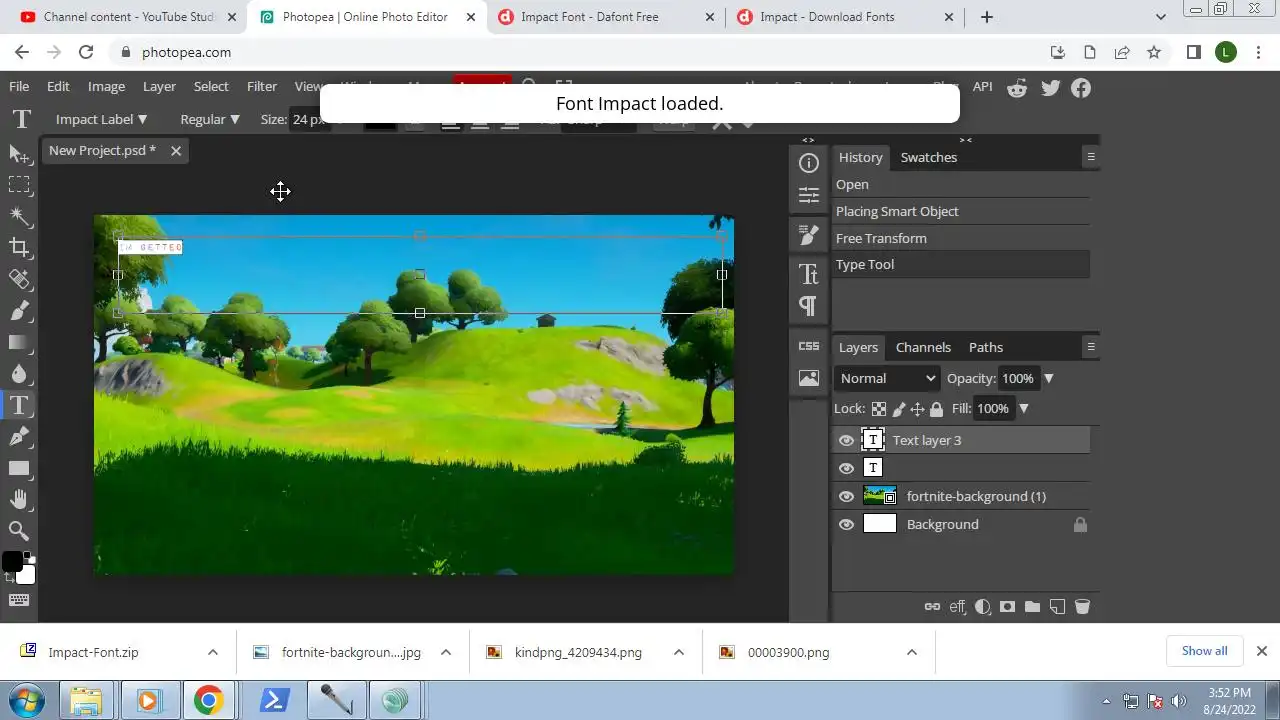Select the Spot Healing Brush tool
The height and width of the screenshot is (720, 1280).
click(19, 279)
